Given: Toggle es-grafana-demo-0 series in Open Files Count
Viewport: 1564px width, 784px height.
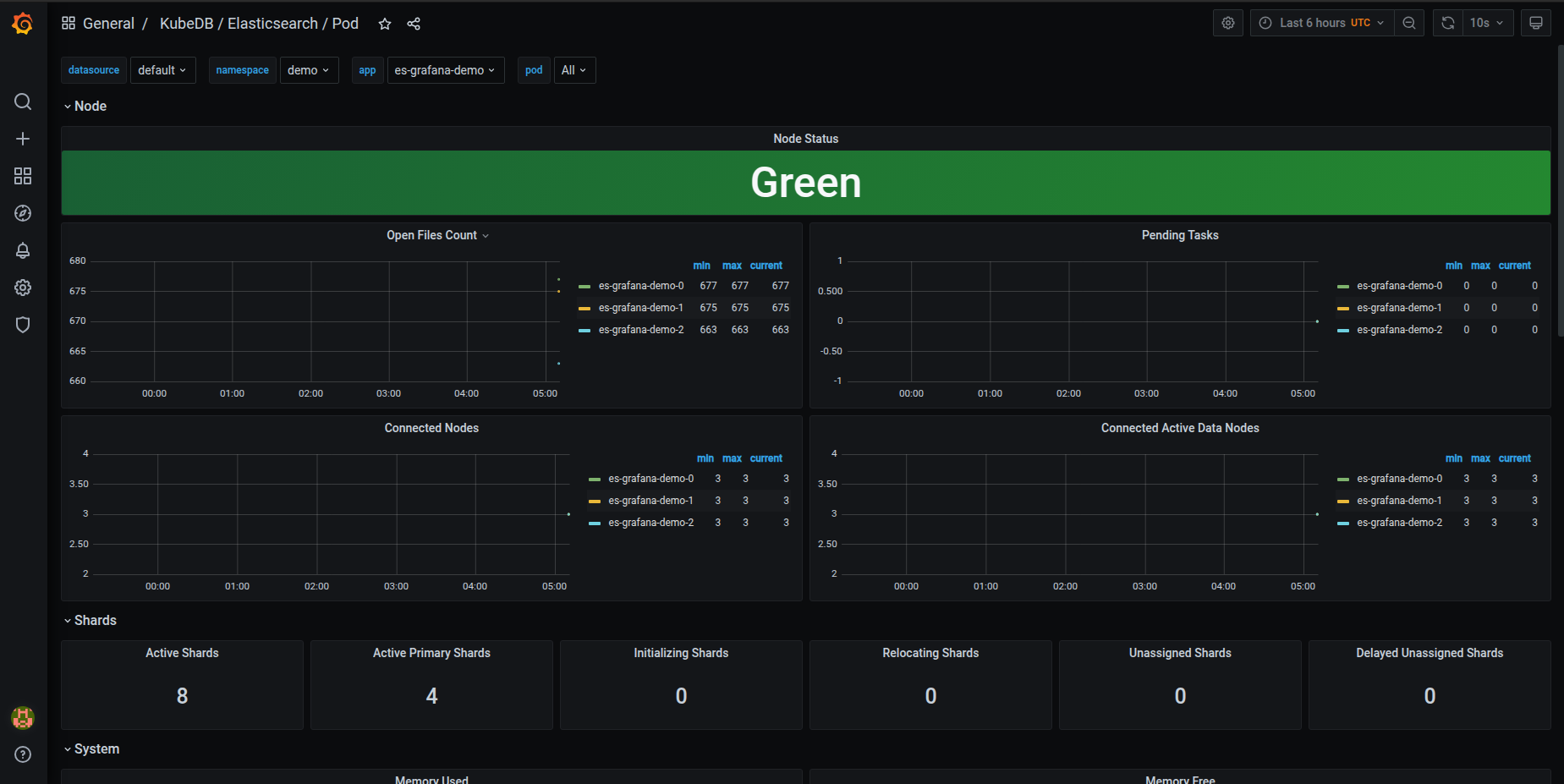Looking at the screenshot, I should [641, 286].
